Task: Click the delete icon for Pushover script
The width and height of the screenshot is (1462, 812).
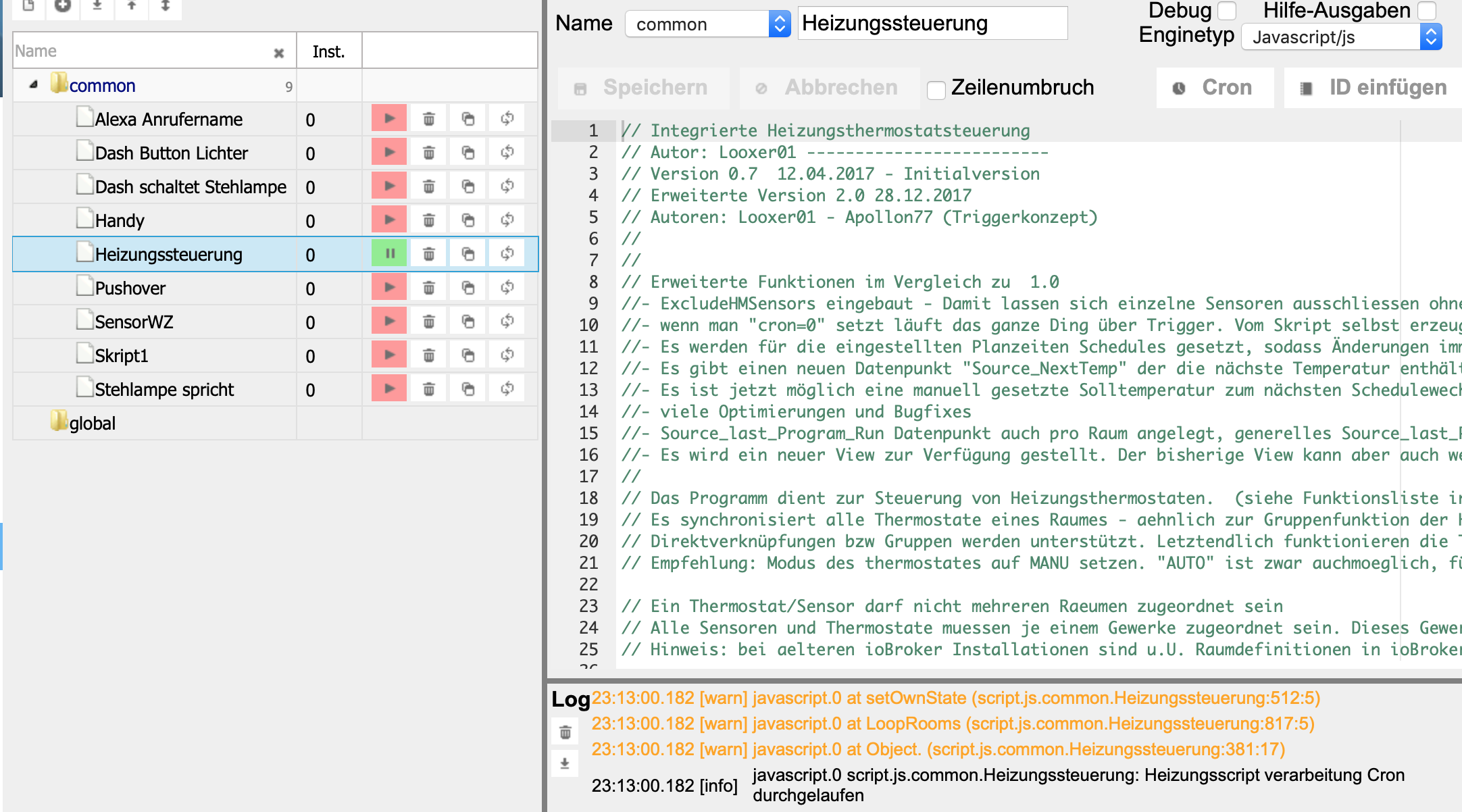Action: (x=428, y=289)
